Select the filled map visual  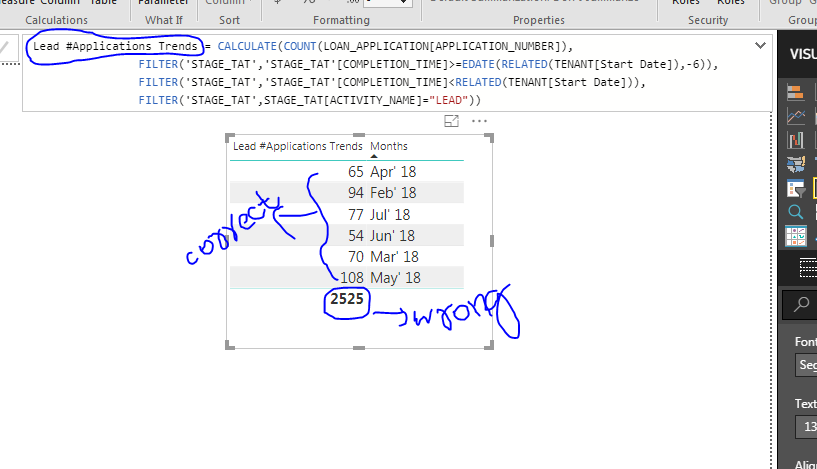click(x=796, y=164)
